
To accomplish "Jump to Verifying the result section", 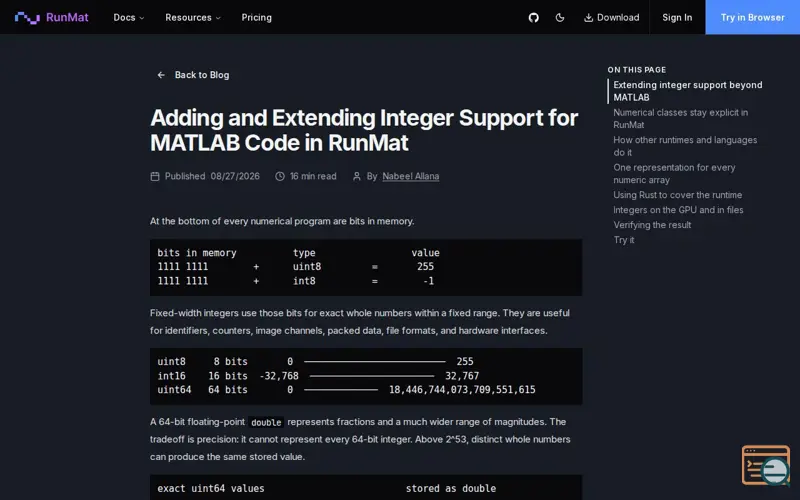I will tap(652, 225).
